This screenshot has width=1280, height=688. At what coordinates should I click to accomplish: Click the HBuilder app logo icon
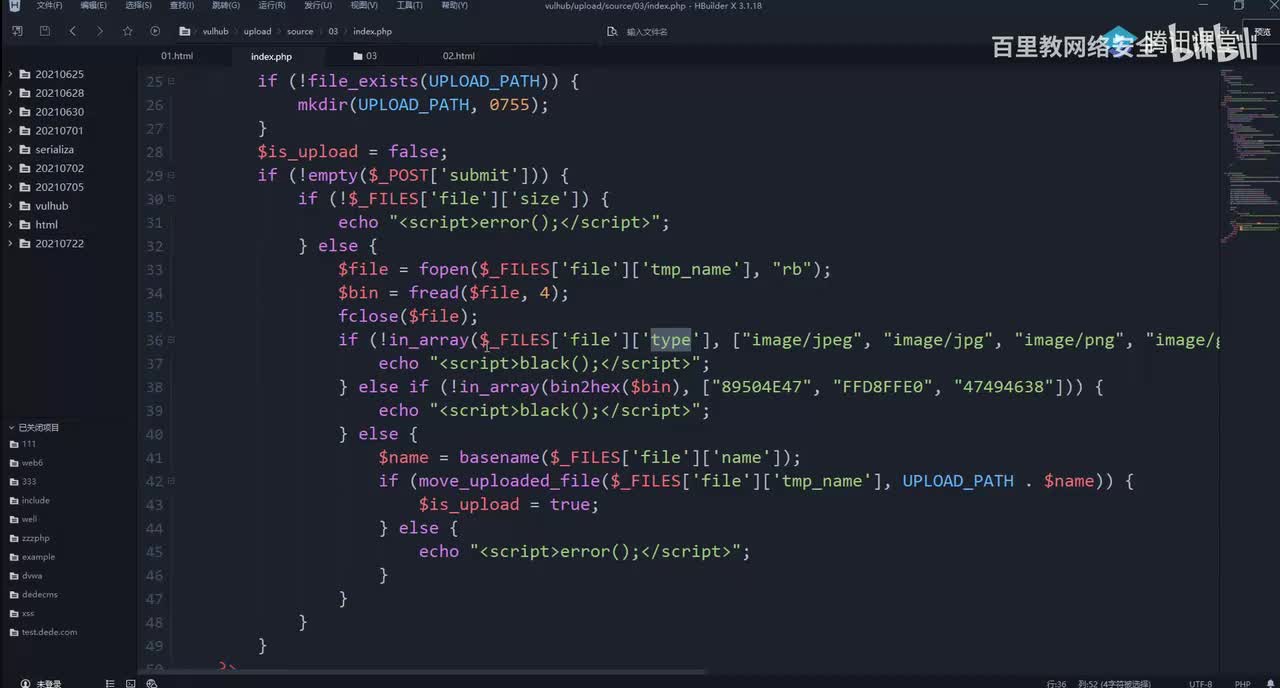pyautogui.click(x=14, y=6)
